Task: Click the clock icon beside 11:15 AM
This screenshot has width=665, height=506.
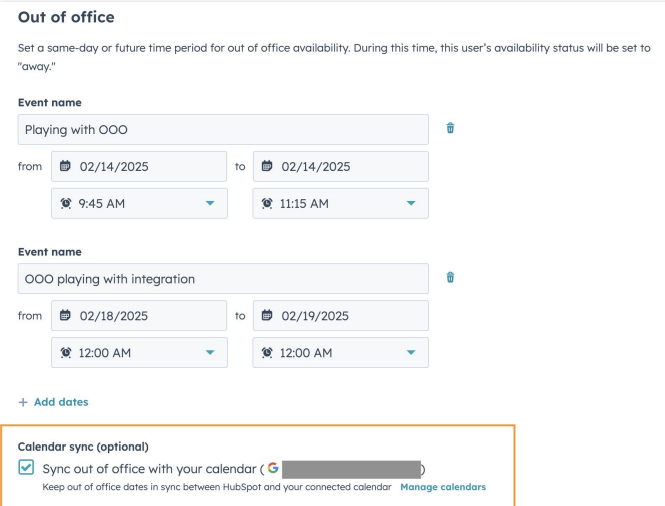Action: click(267, 203)
